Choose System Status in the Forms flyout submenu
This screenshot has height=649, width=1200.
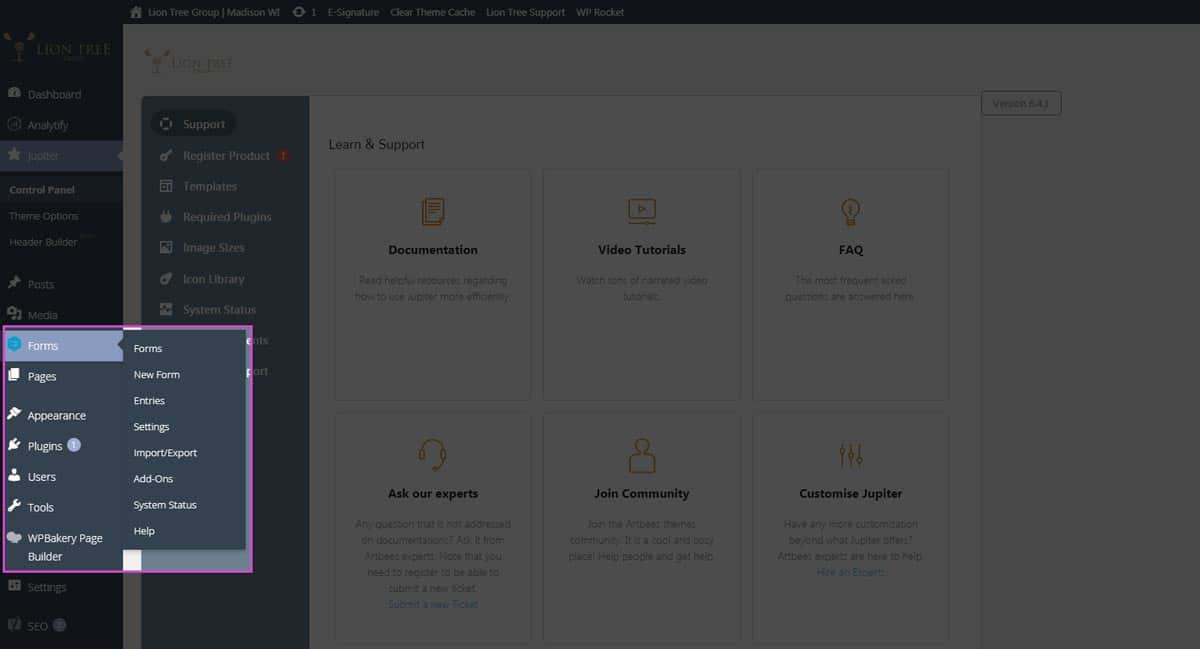(165, 505)
